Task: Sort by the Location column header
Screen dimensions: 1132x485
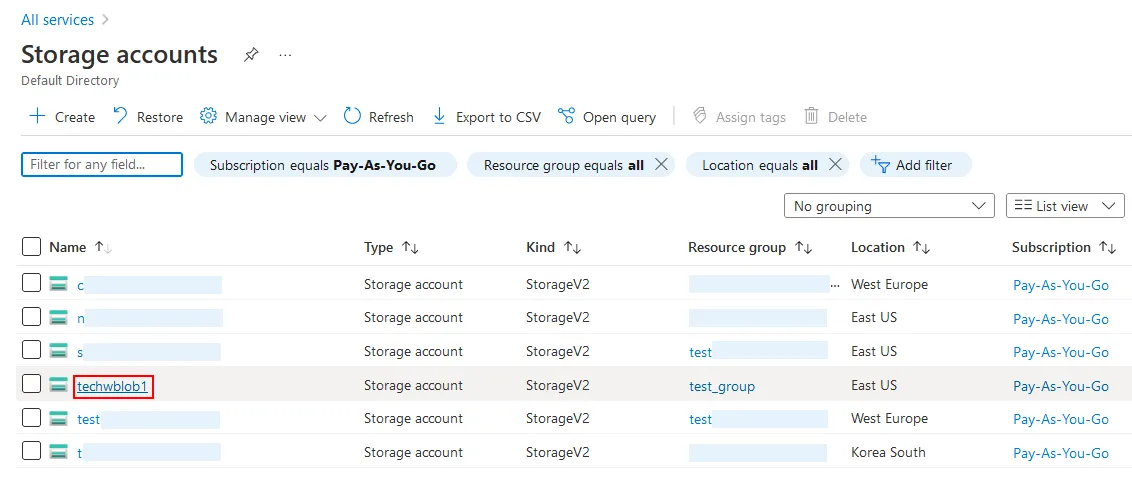Action: [x=877, y=247]
